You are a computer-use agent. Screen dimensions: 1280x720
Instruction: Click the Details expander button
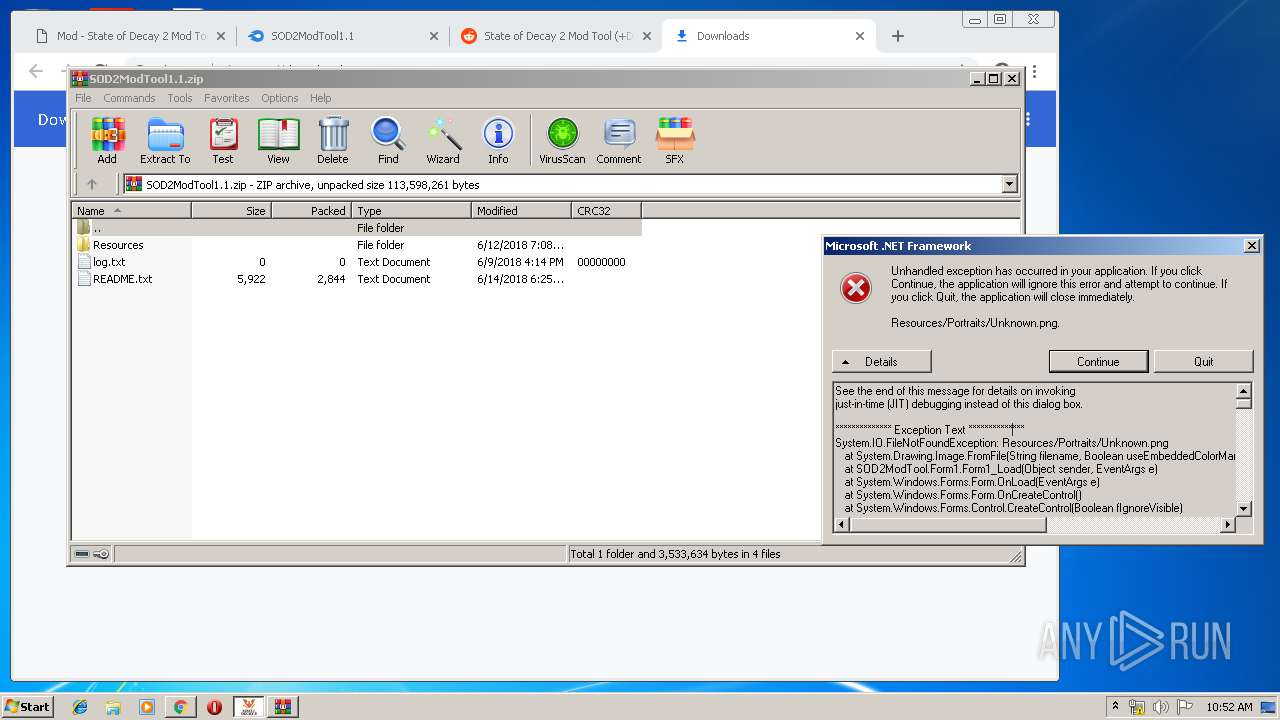pyautogui.click(x=881, y=361)
